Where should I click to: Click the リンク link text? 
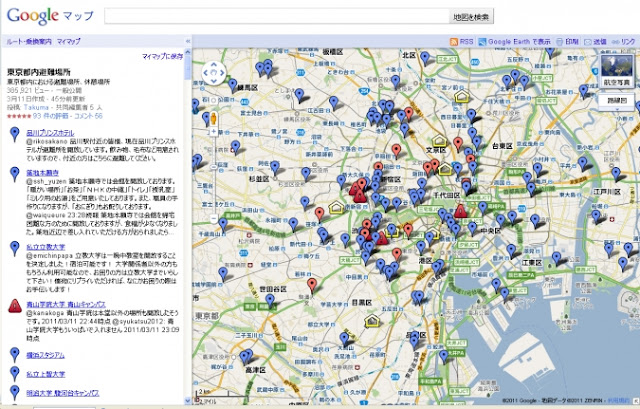click(x=628, y=42)
